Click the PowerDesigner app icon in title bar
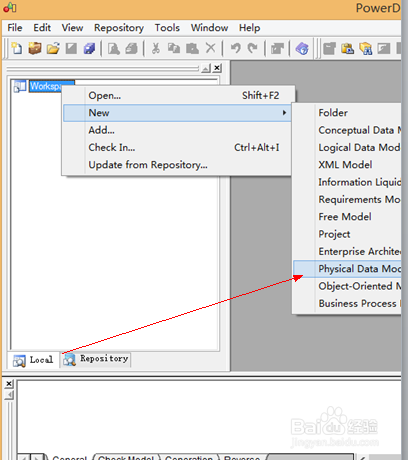The height and width of the screenshot is (460, 408). point(10,7)
